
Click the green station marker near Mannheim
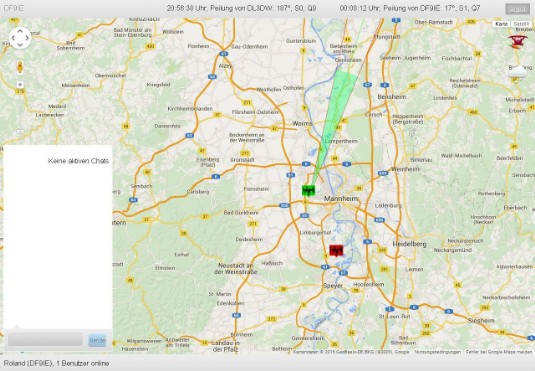tap(308, 190)
